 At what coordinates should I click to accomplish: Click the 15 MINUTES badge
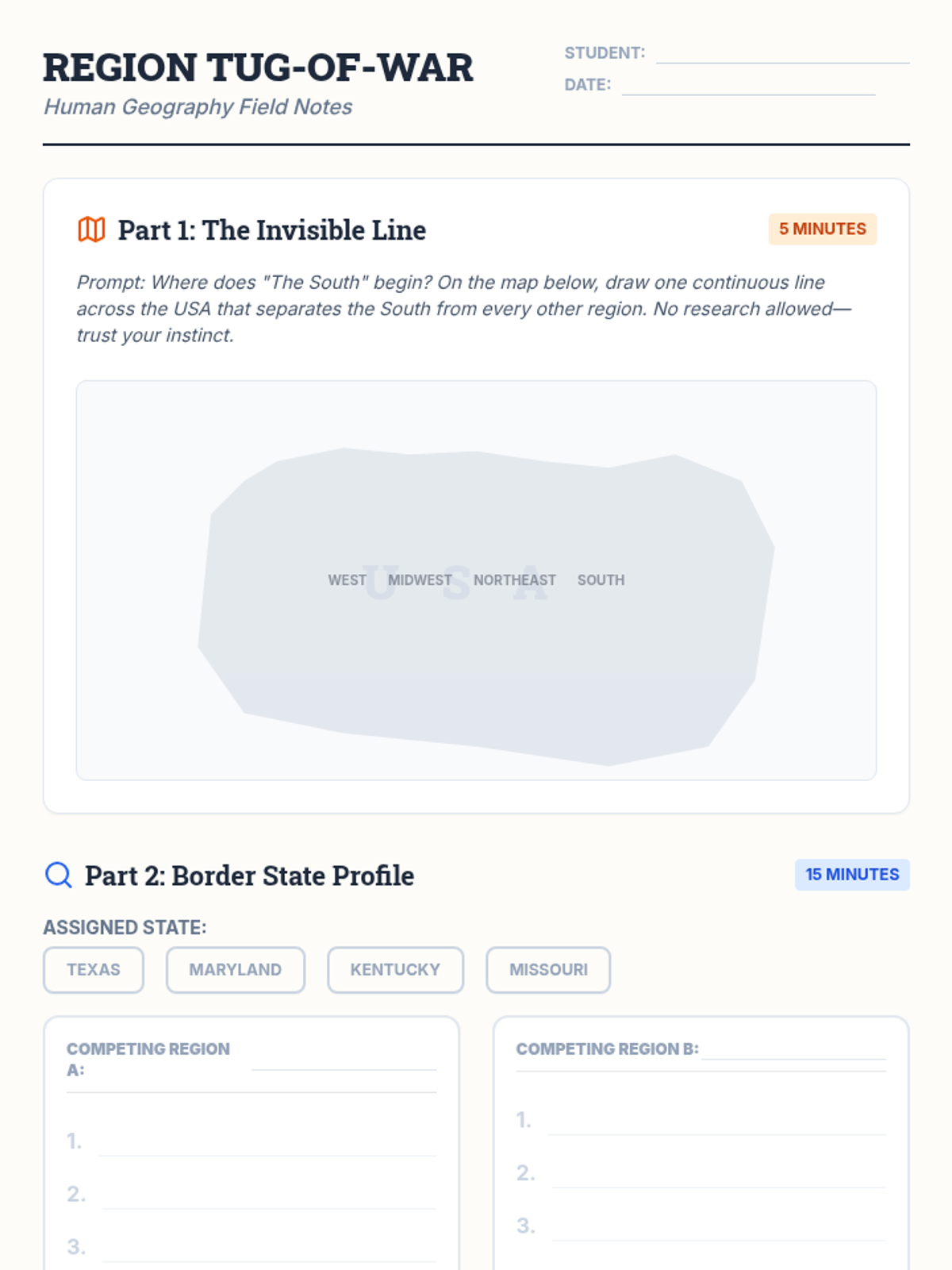coord(852,875)
